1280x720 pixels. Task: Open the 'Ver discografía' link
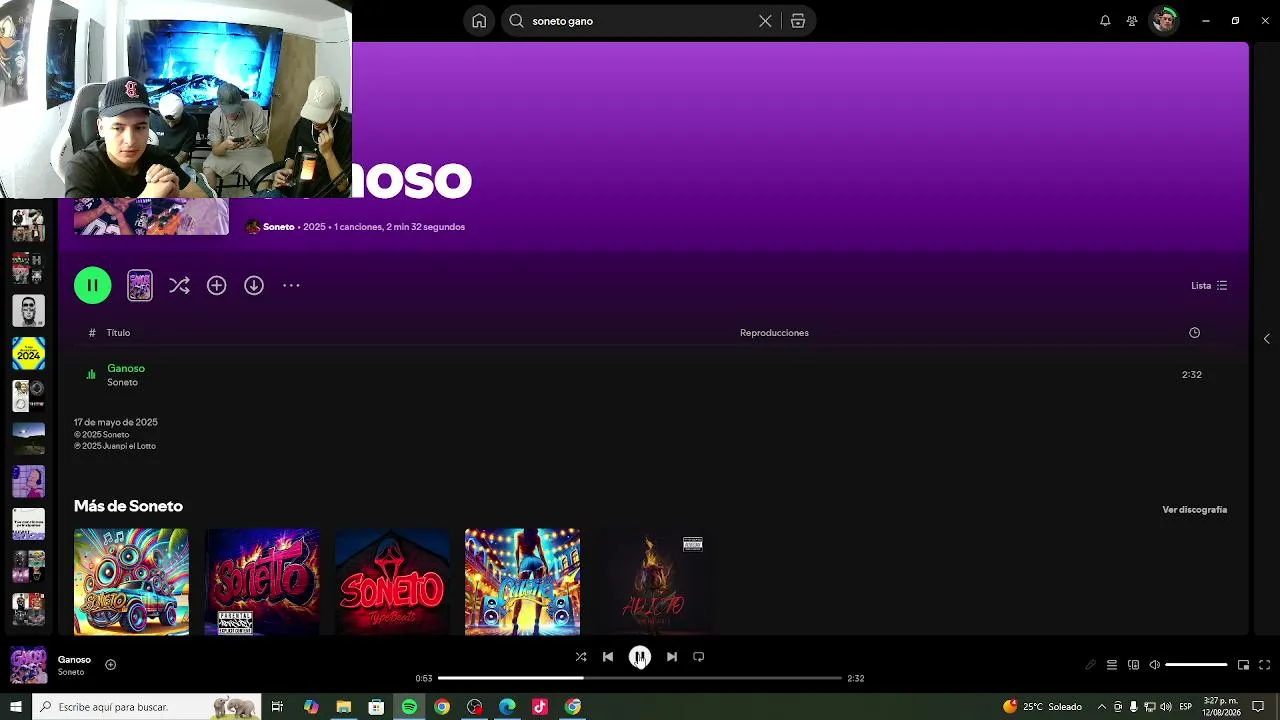(1194, 510)
